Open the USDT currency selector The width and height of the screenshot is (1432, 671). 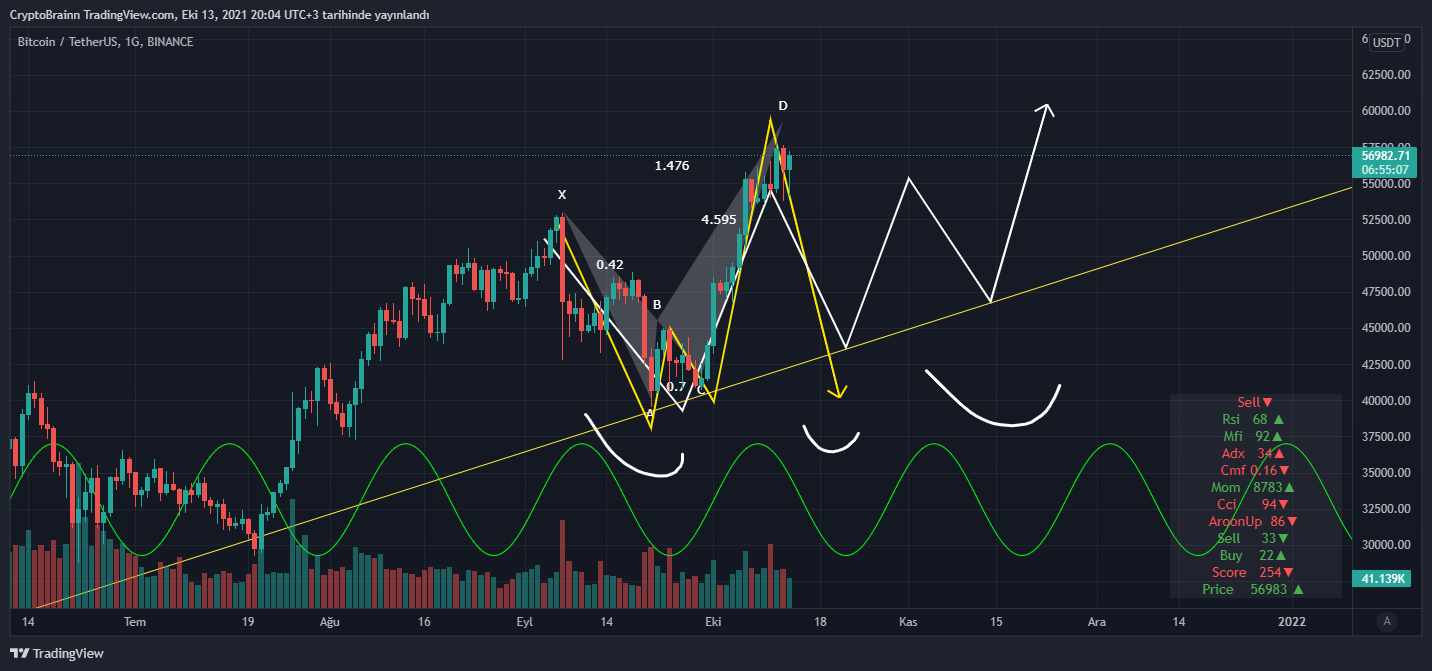(x=1386, y=42)
